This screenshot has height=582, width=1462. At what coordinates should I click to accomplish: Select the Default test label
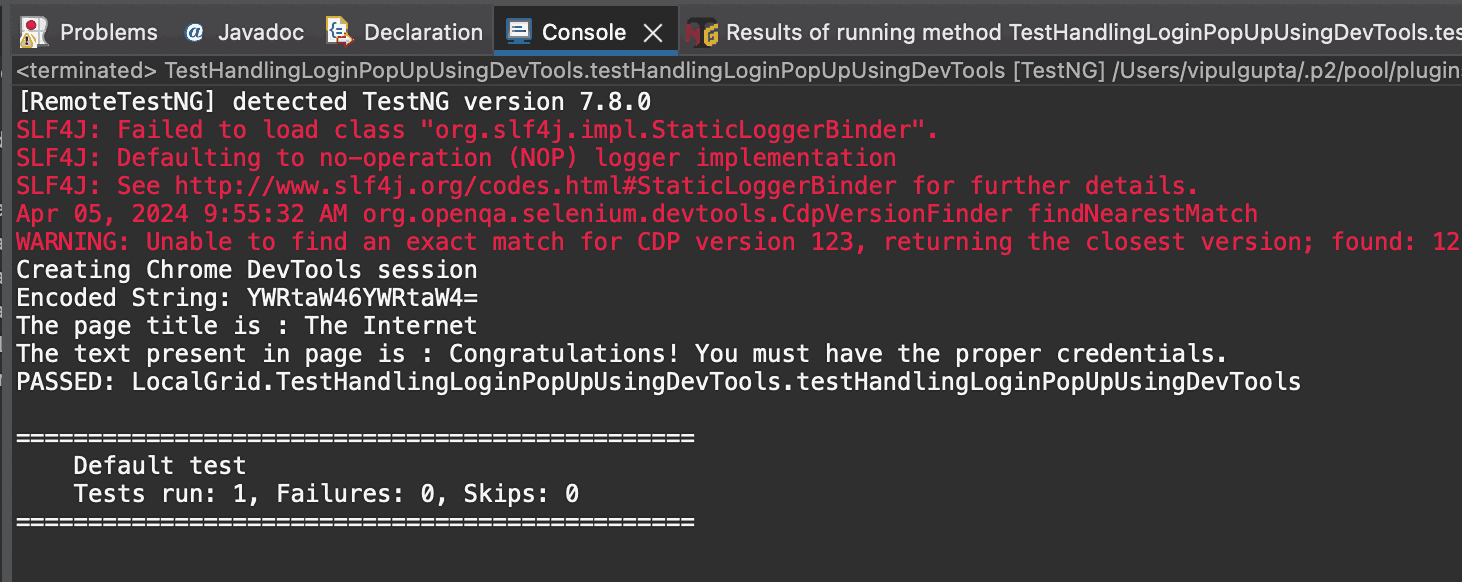pyautogui.click(x=159, y=465)
